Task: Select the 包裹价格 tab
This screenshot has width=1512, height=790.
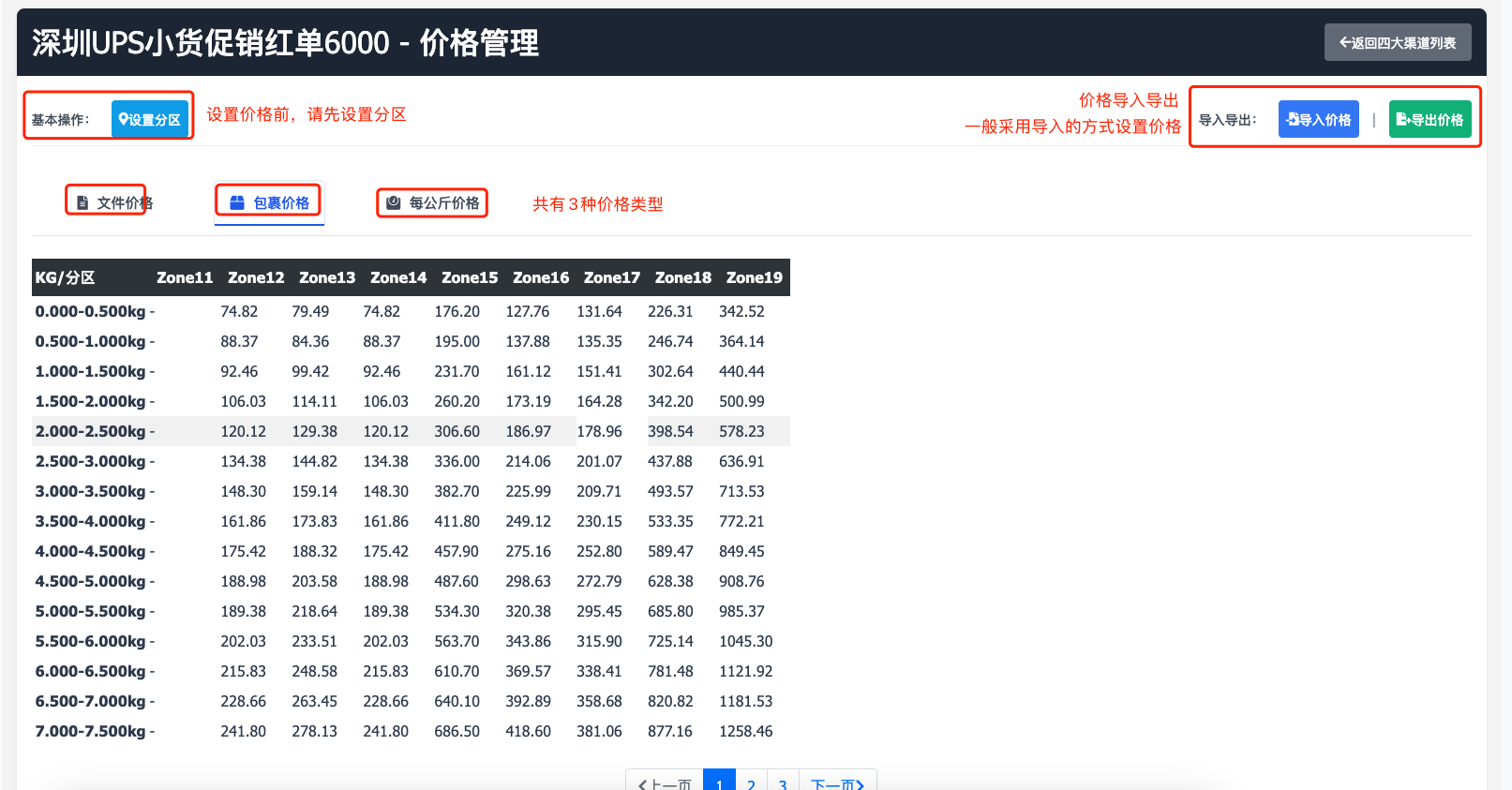Action: pos(269,202)
